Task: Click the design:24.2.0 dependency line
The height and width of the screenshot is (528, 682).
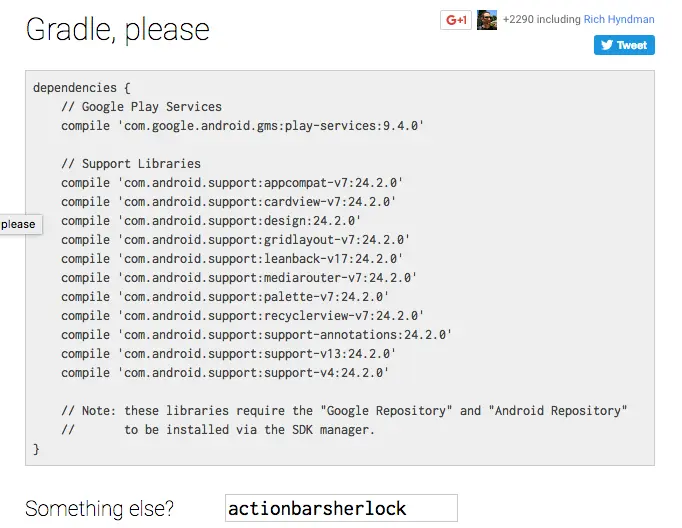Action: (210, 221)
